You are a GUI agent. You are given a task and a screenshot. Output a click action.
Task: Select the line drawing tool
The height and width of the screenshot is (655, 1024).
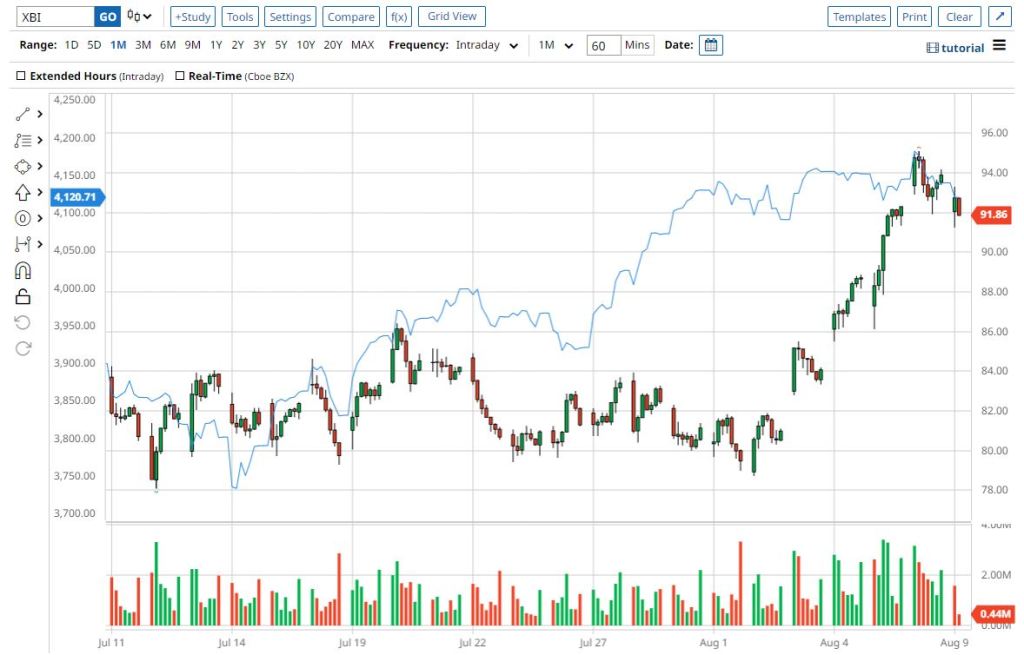[x=22, y=113]
